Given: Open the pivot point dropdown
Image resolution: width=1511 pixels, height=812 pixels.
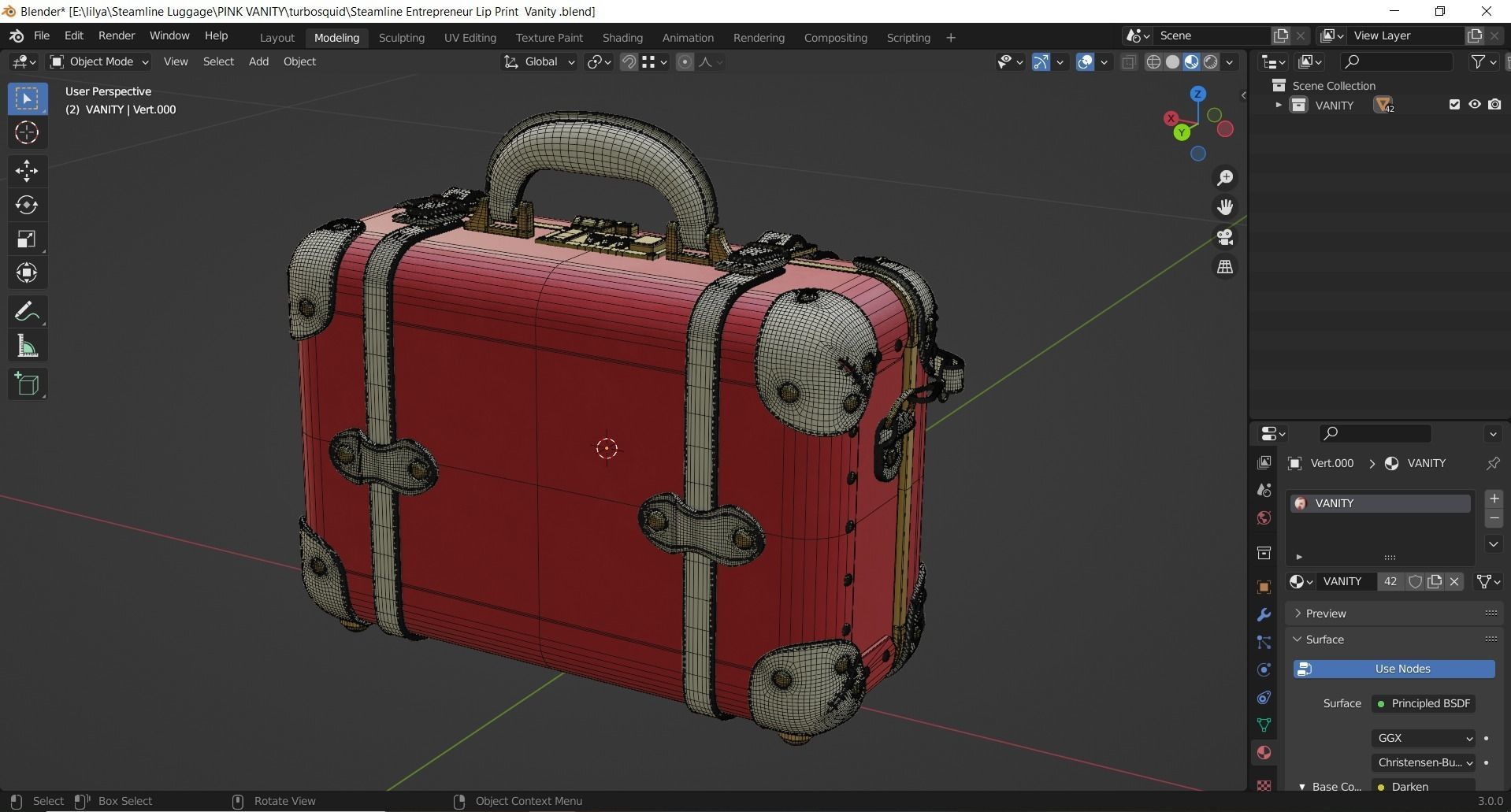Looking at the screenshot, I should click(600, 61).
